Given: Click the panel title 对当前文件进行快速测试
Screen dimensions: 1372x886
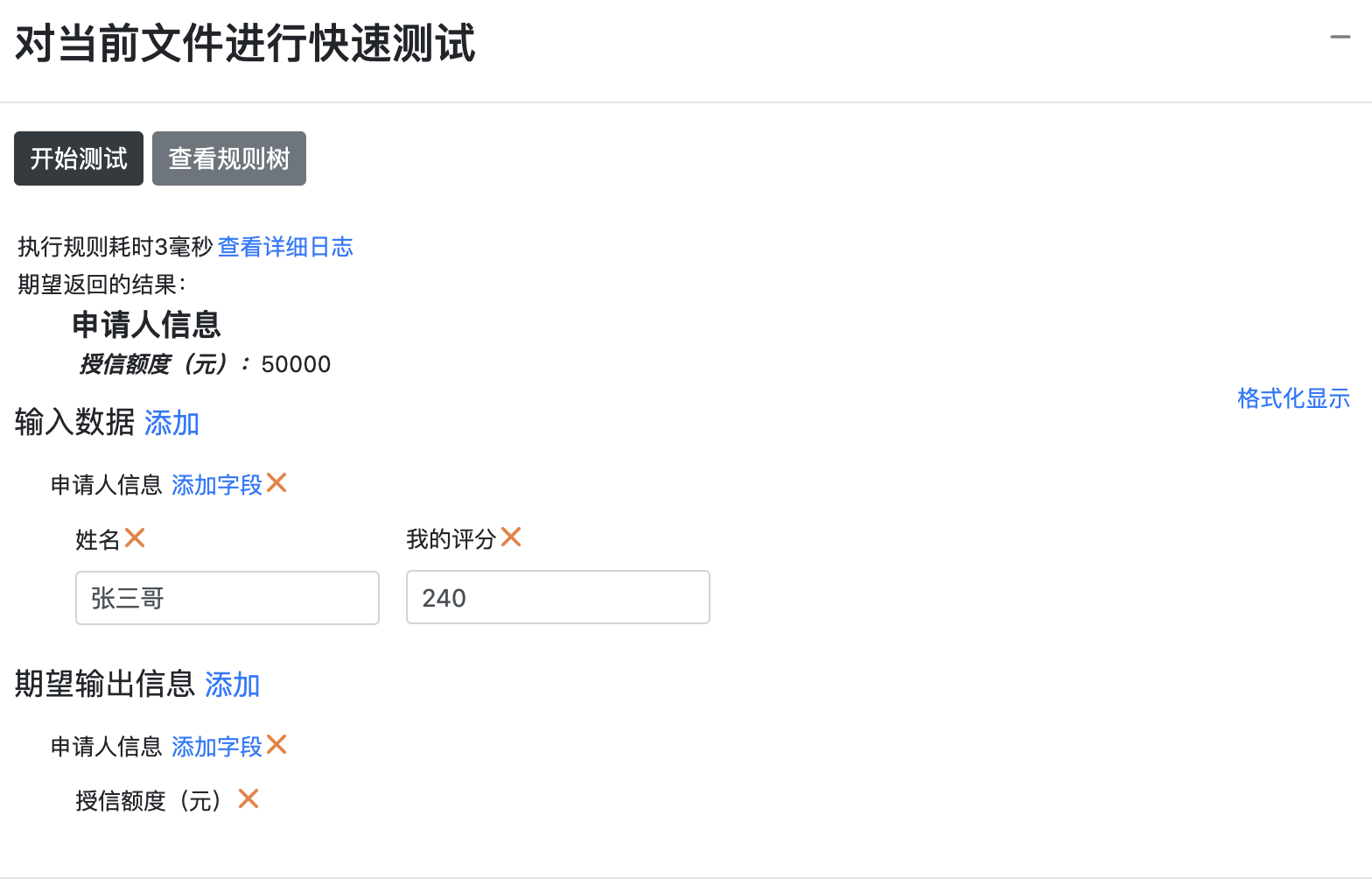Looking at the screenshot, I should tap(245, 44).
